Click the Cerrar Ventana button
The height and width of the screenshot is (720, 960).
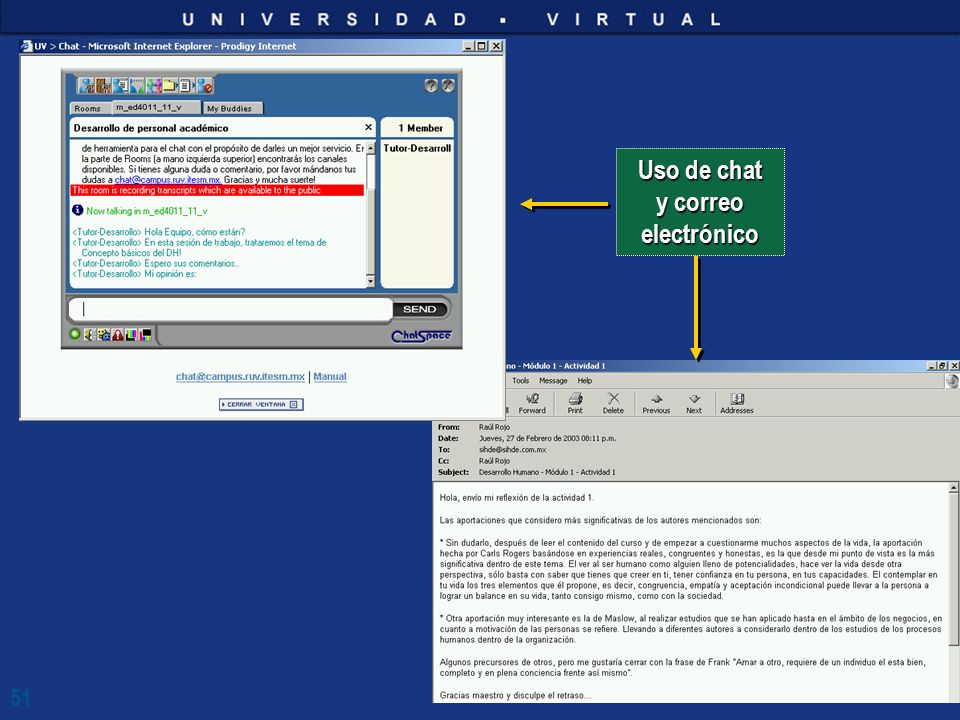click(261, 404)
